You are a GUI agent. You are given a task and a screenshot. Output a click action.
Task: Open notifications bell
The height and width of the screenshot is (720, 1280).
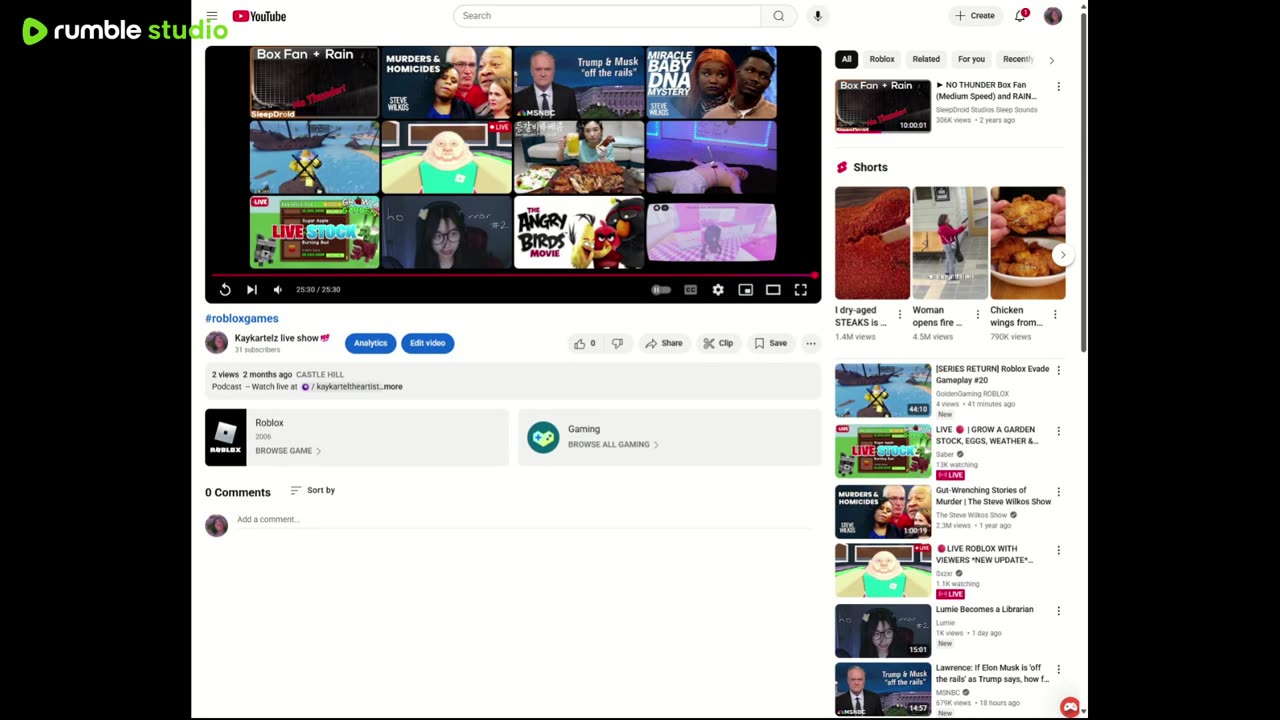click(x=1021, y=15)
